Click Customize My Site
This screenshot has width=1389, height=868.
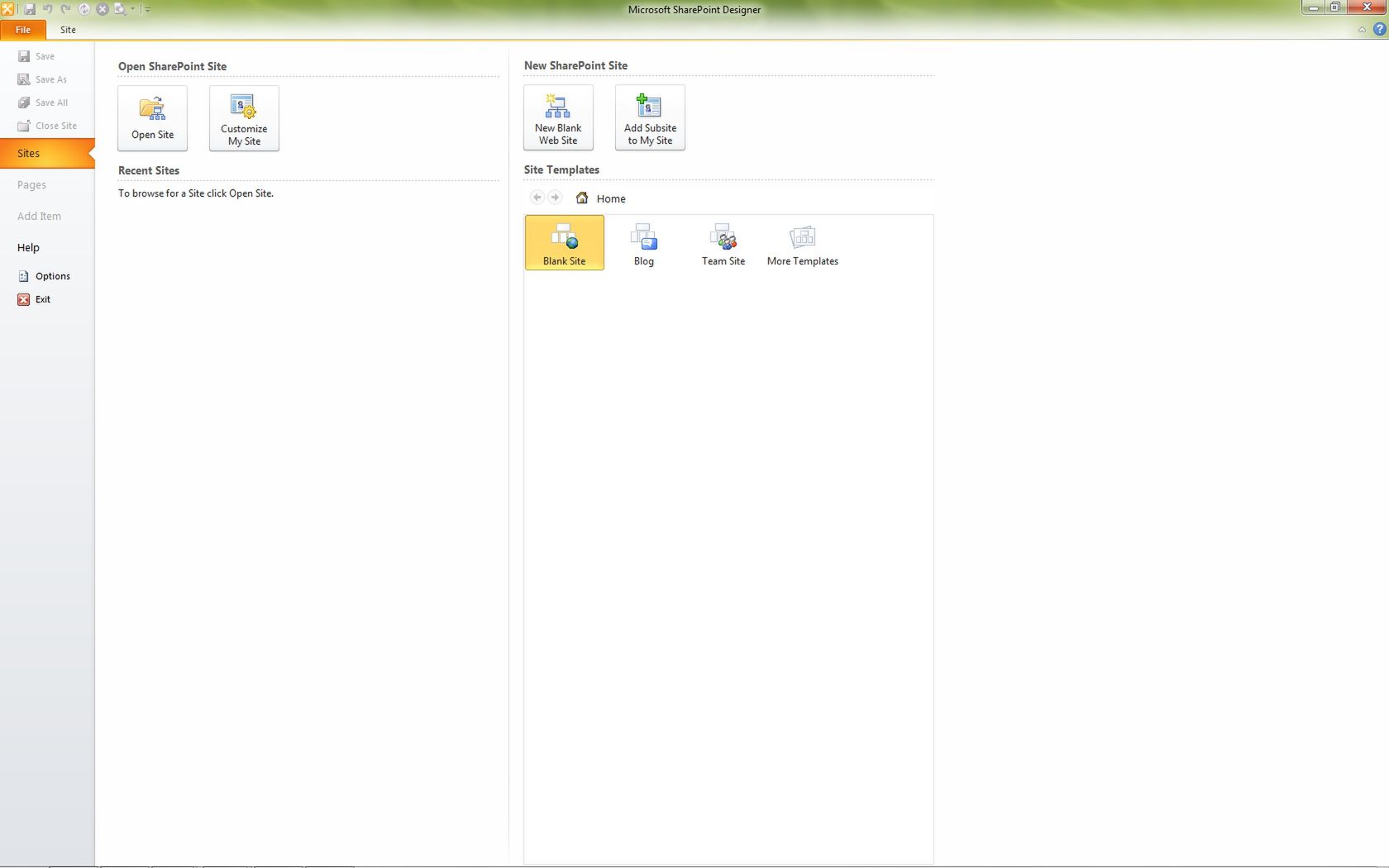[244, 117]
